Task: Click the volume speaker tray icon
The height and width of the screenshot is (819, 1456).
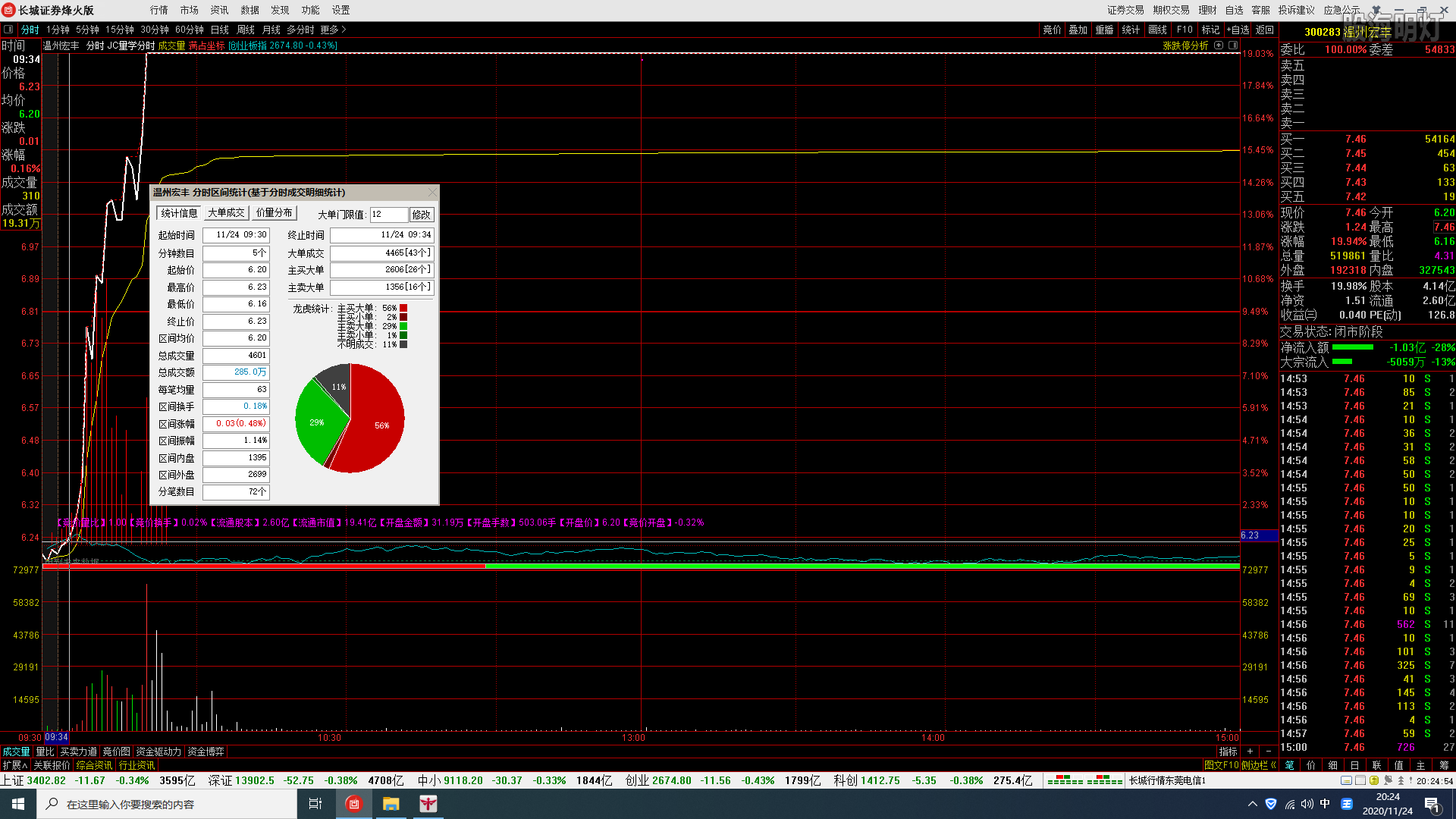Action: point(1307,804)
